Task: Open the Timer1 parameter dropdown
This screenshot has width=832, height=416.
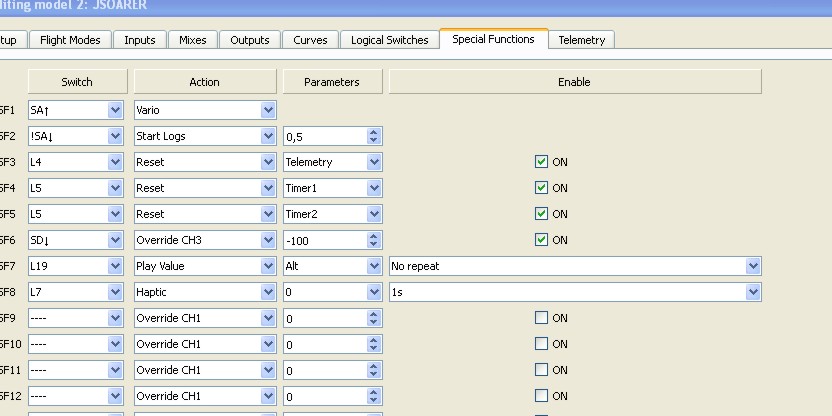Action: (374, 188)
